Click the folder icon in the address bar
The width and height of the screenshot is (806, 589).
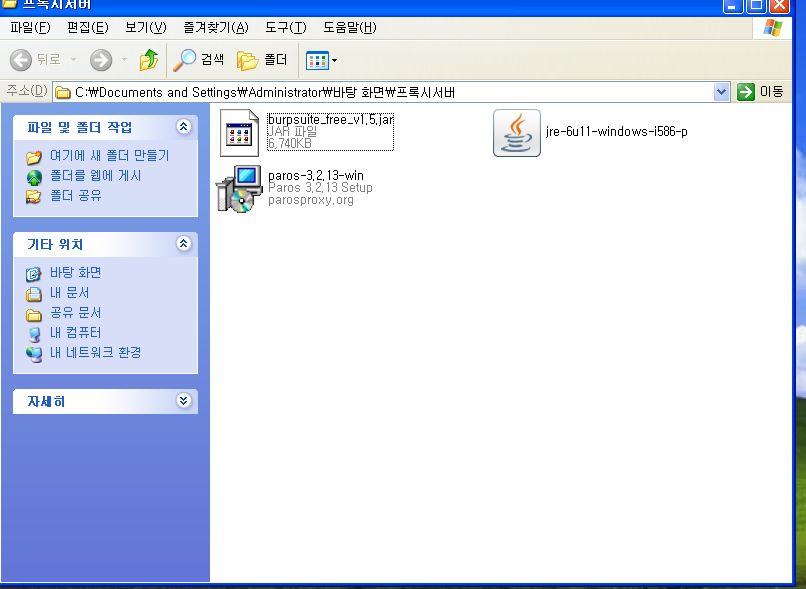tap(63, 93)
